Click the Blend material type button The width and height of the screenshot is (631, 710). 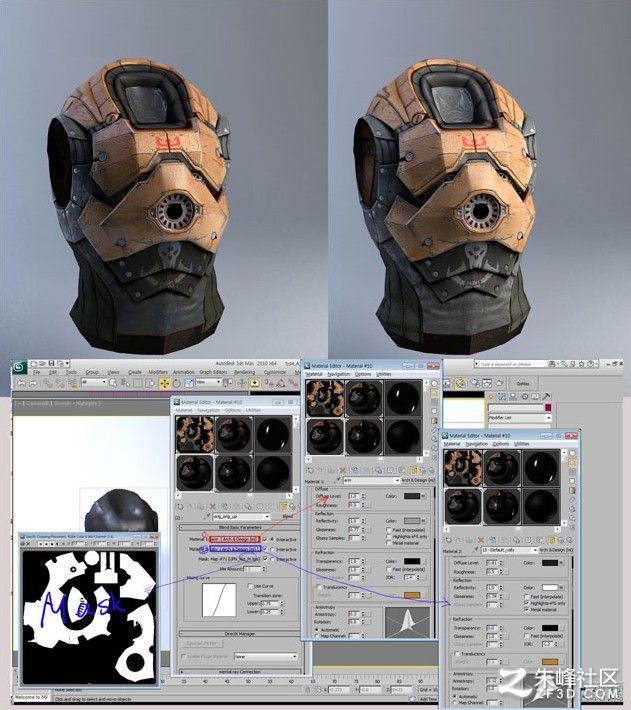[287, 517]
